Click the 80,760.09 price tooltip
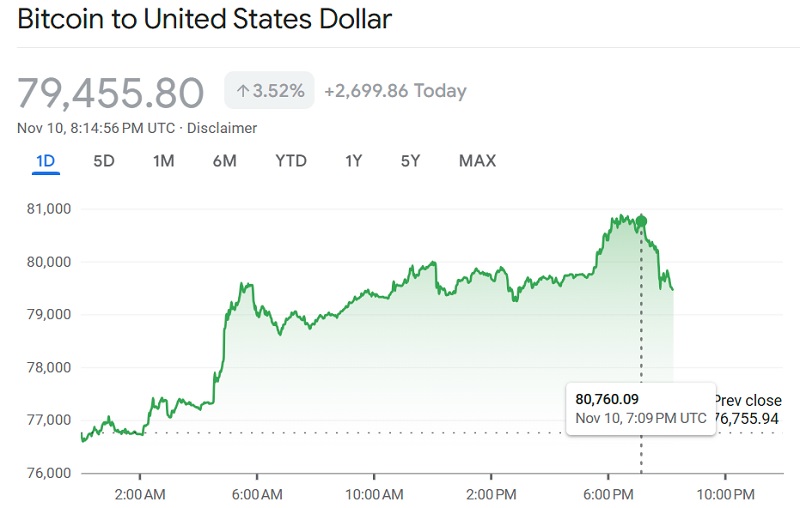Viewport: 800px width, 508px height. 640,408
